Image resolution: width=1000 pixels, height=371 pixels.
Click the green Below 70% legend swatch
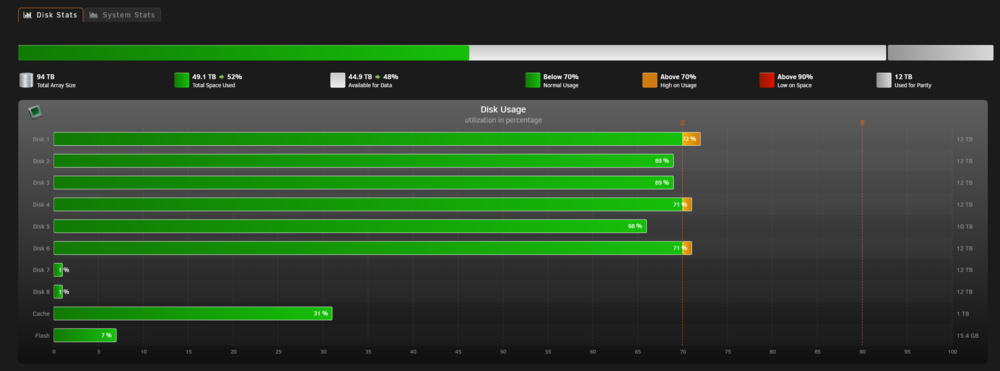[533, 80]
